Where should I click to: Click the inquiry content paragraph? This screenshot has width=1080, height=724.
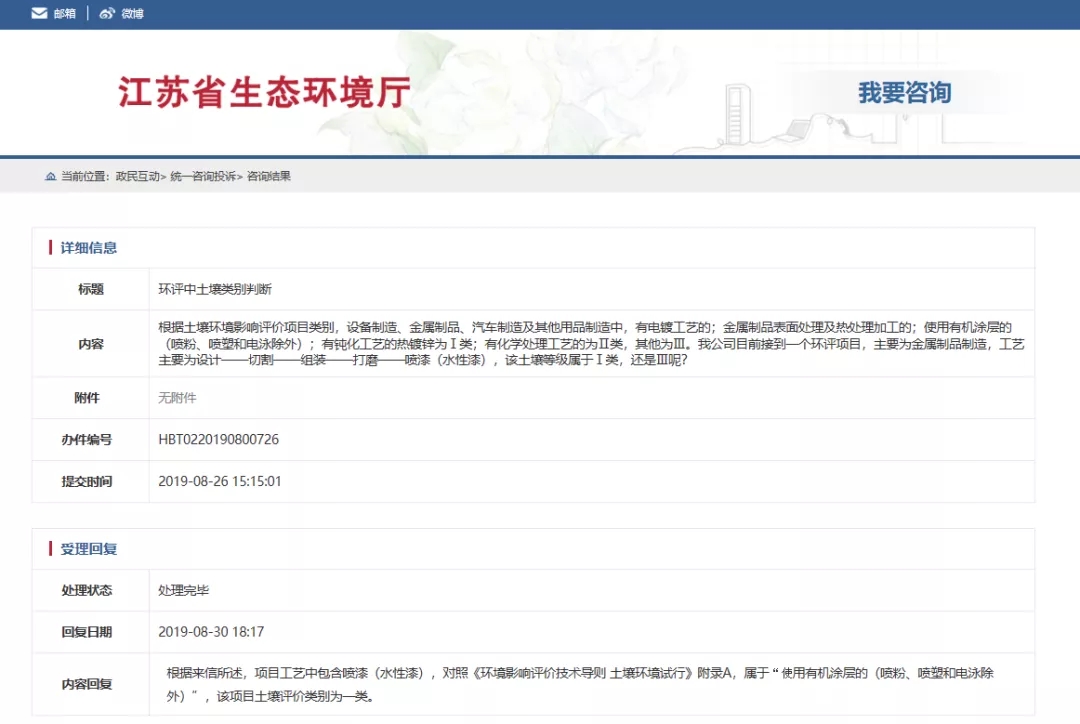(591, 344)
